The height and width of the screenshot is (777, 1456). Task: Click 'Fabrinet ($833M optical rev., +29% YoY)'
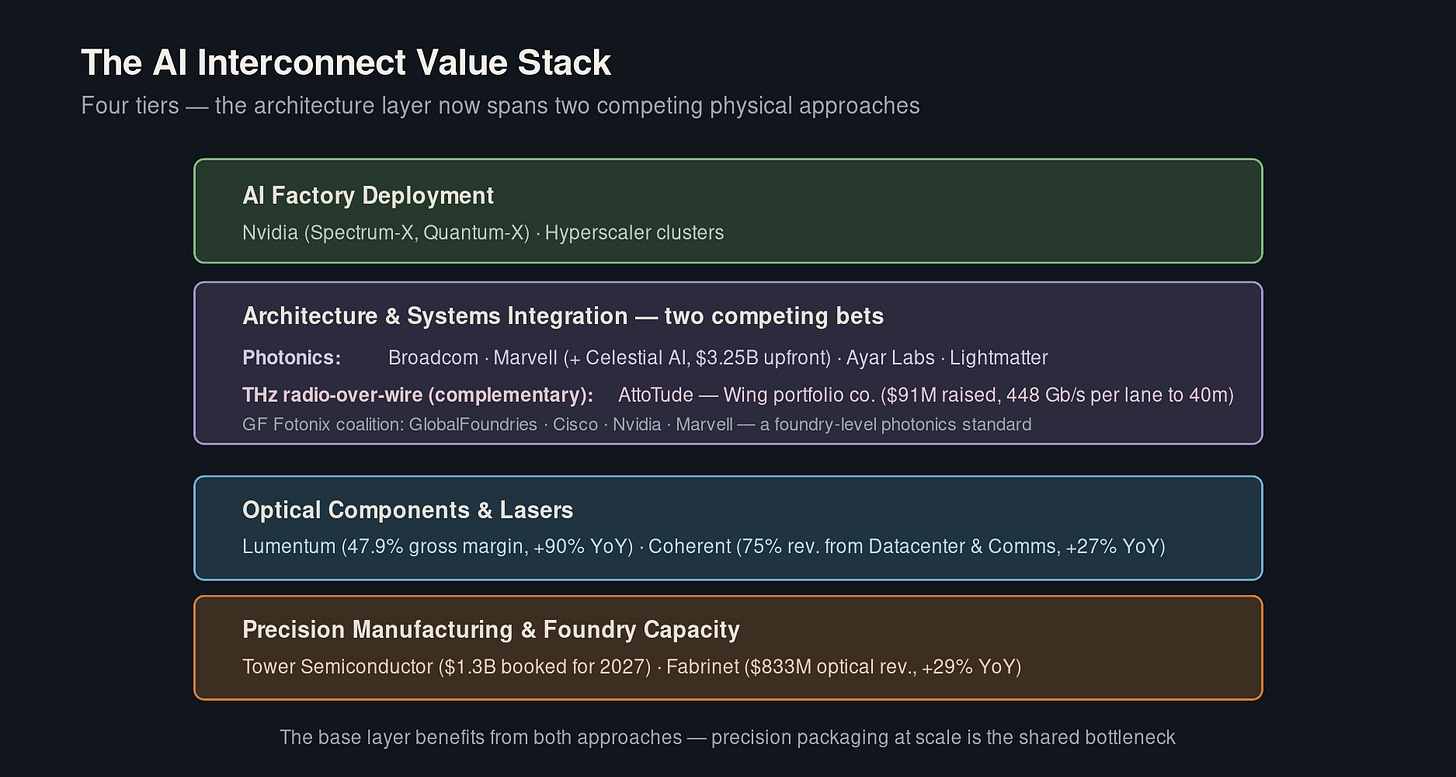(844, 667)
